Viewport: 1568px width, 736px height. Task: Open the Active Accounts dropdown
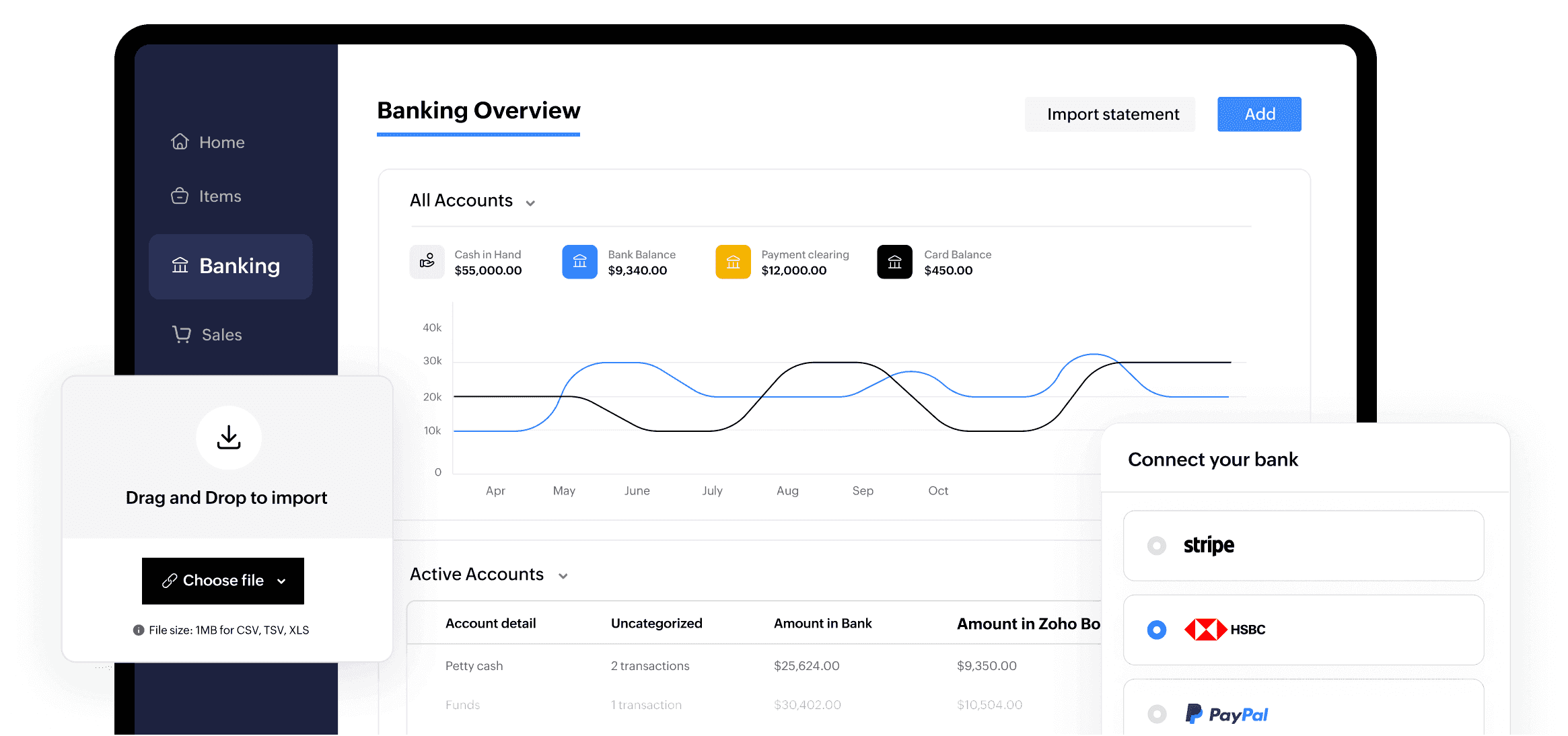563,576
